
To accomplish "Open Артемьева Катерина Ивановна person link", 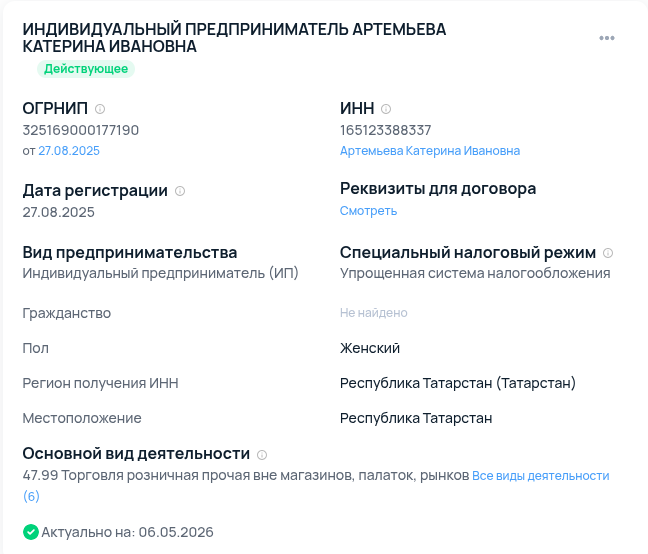I will pyautogui.click(x=430, y=151).
